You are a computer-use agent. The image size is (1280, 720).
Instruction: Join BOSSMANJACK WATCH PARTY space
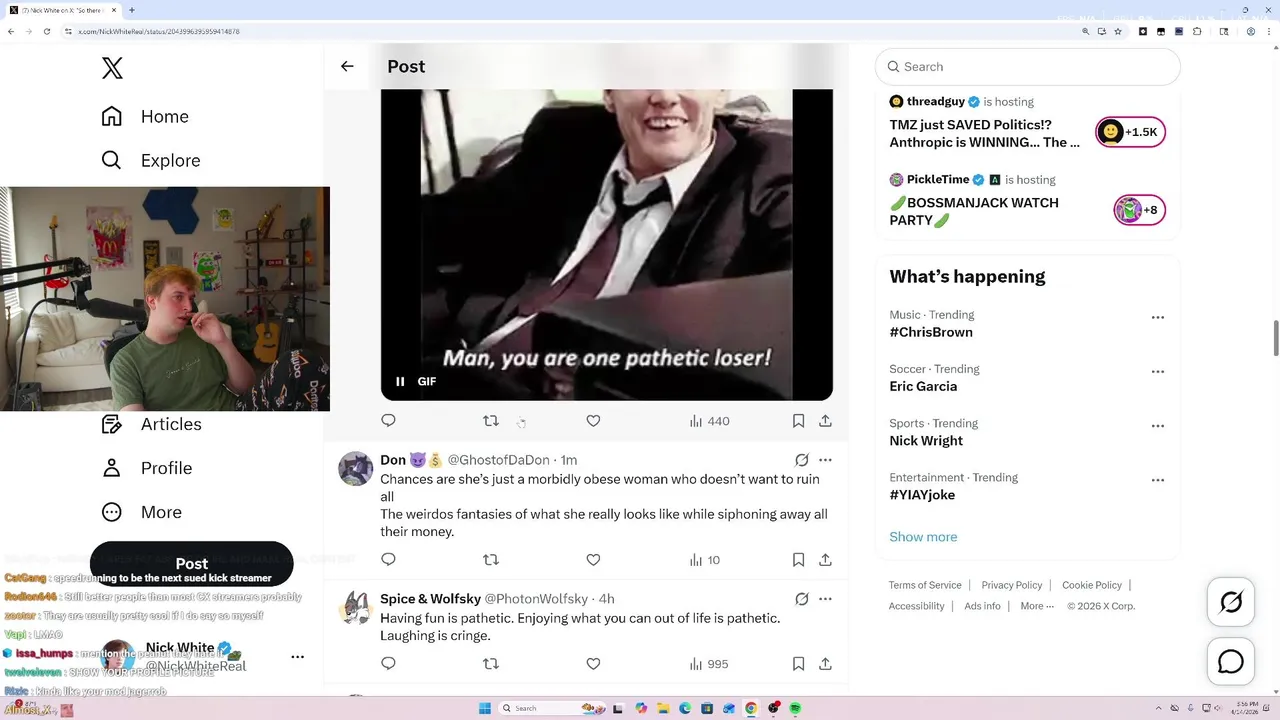click(974, 211)
